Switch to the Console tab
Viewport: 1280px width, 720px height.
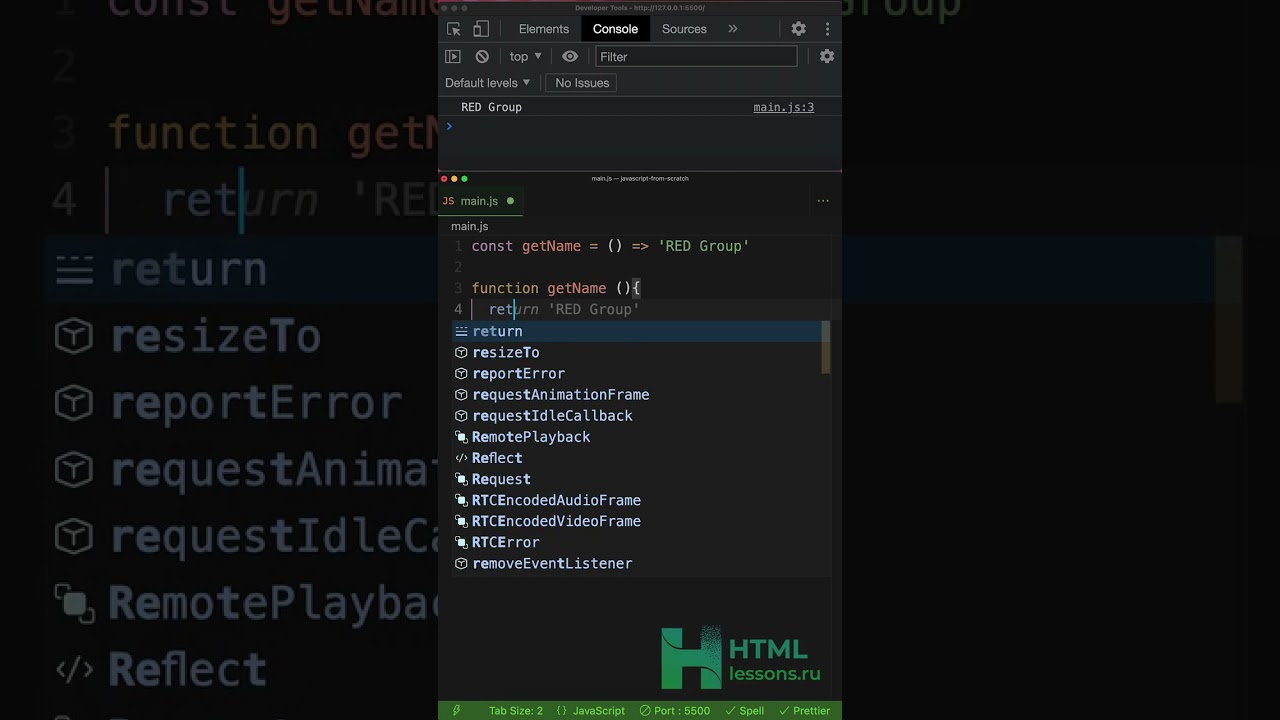[x=615, y=29]
